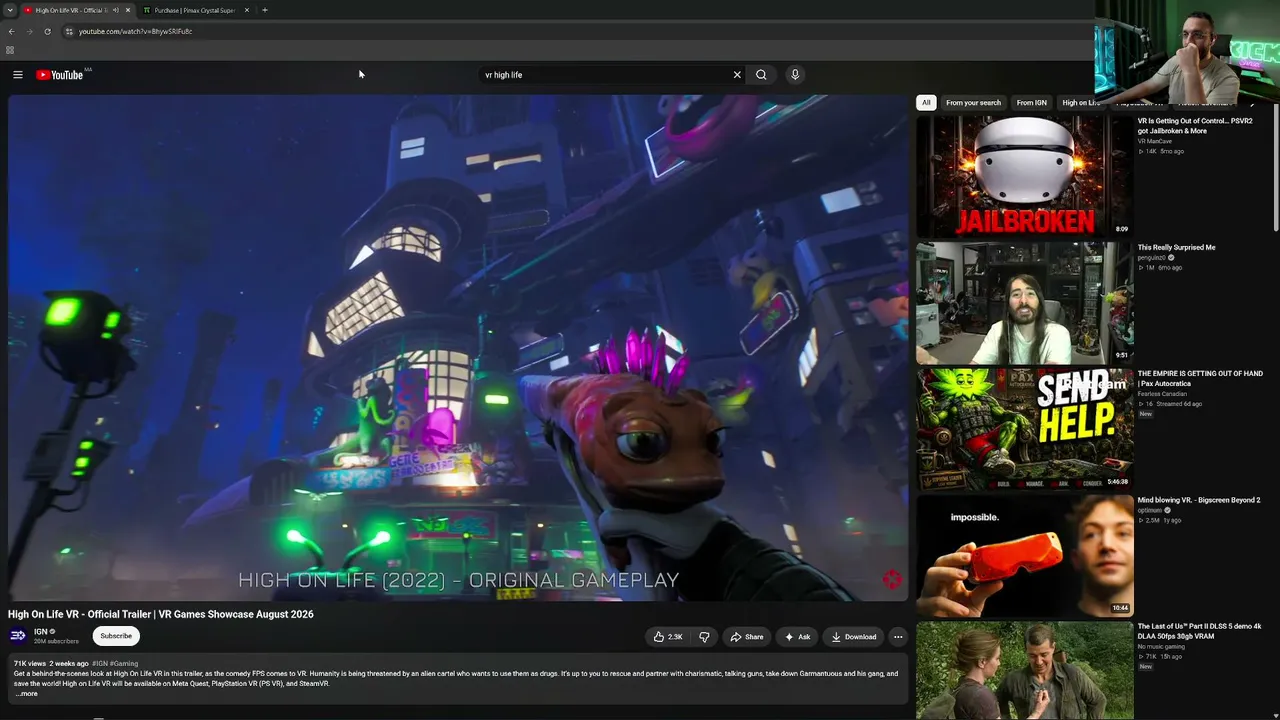Image resolution: width=1280 pixels, height=720 pixels.
Task: Click the '20M subscribers' count text
Action: click(56, 641)
